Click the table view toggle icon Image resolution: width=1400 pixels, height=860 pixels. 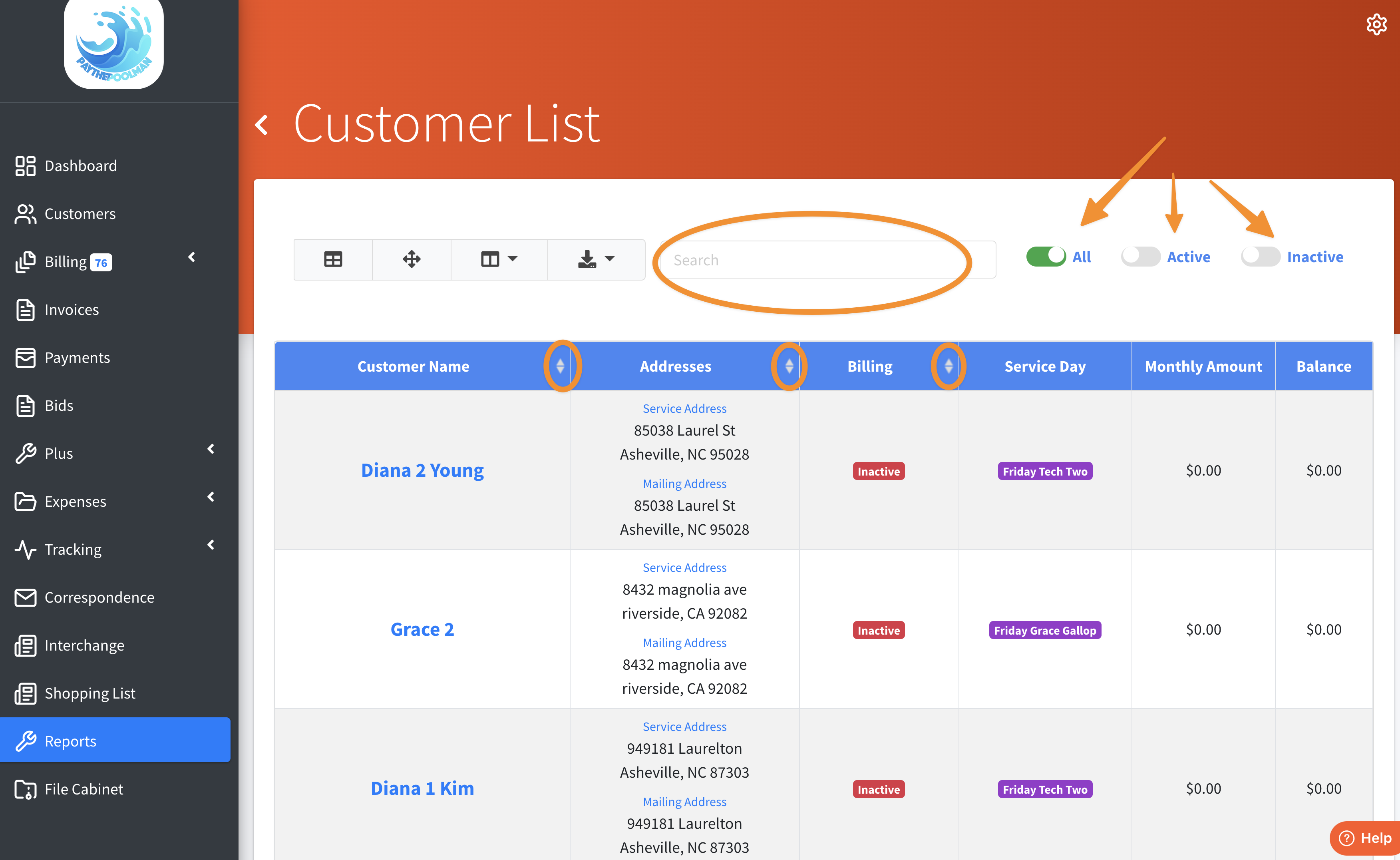pyautogui.click(x=333, y=259)
